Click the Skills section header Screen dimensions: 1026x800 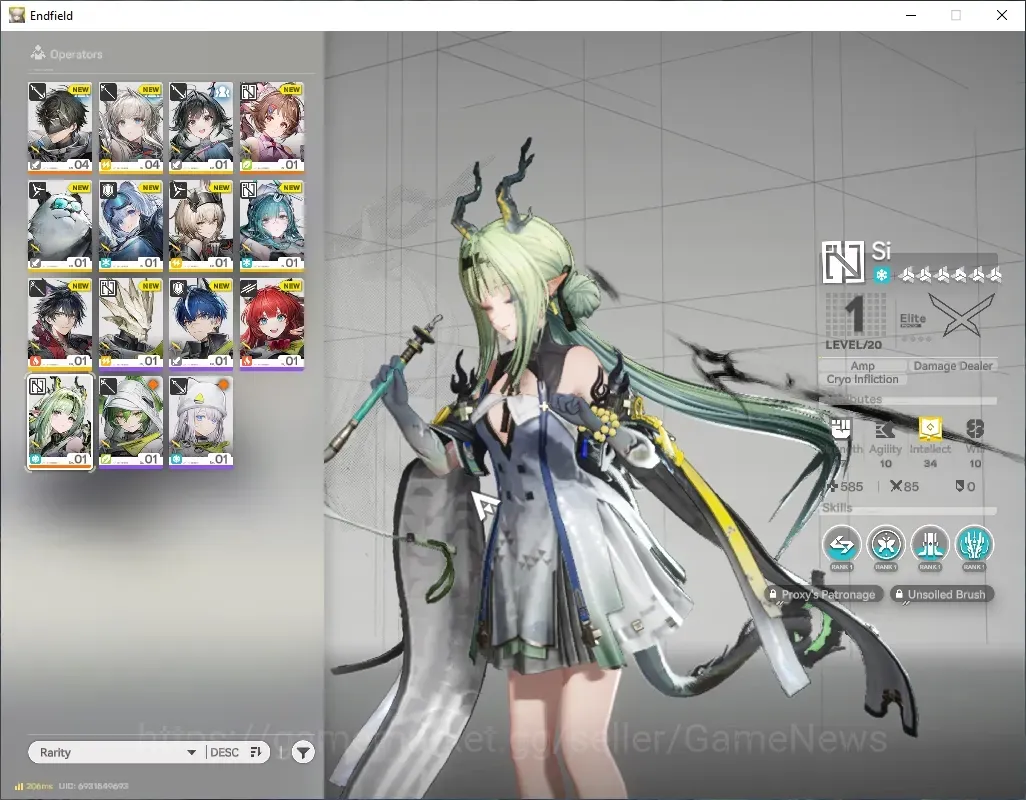coord(838,508)
